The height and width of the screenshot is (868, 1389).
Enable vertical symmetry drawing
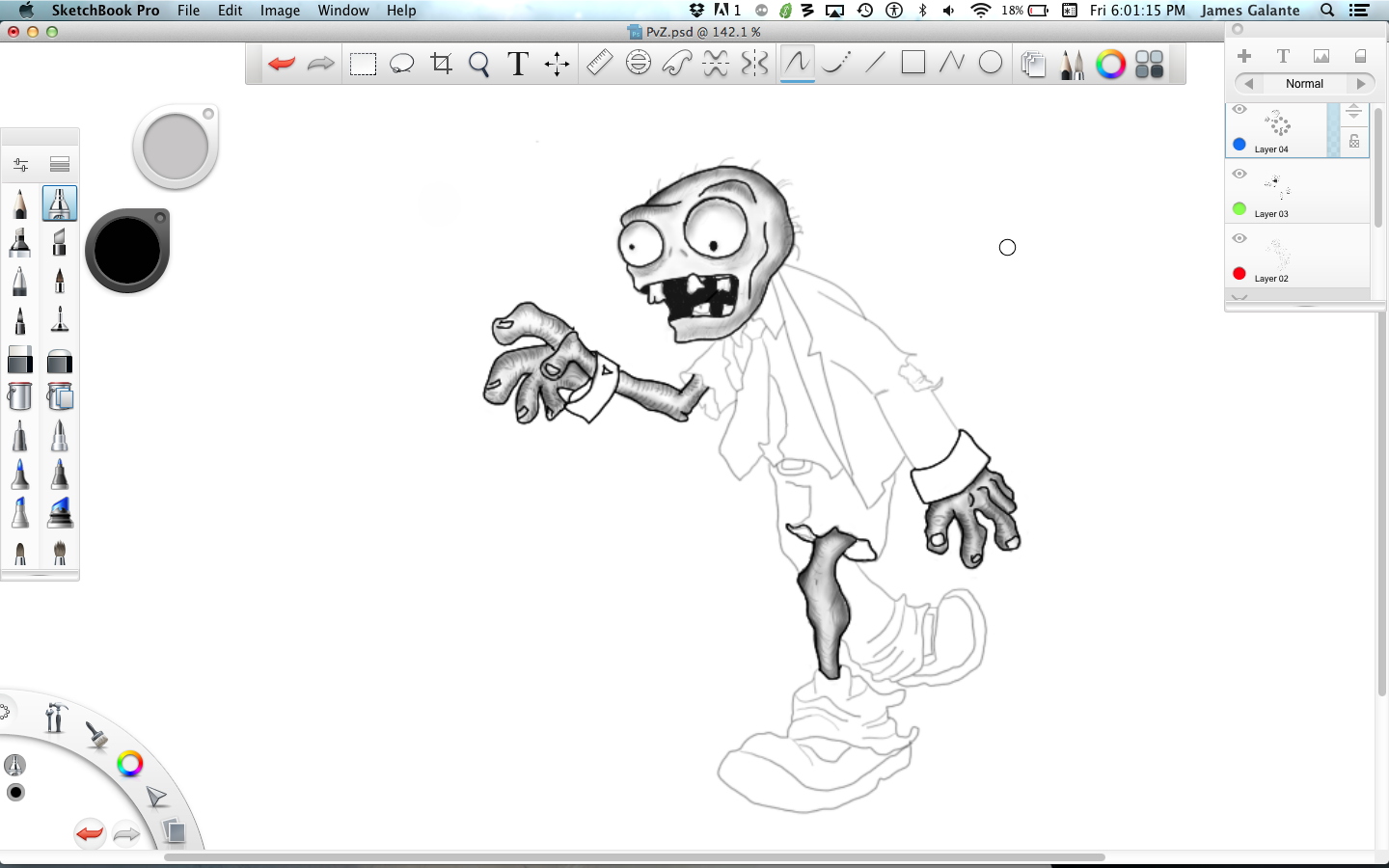pos(754,64)
